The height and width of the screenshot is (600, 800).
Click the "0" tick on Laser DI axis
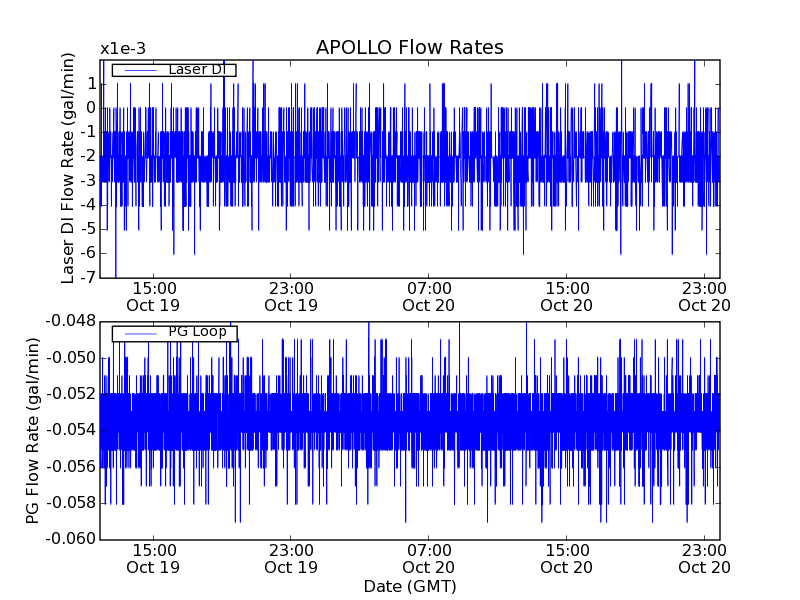[x=91, y=108]
